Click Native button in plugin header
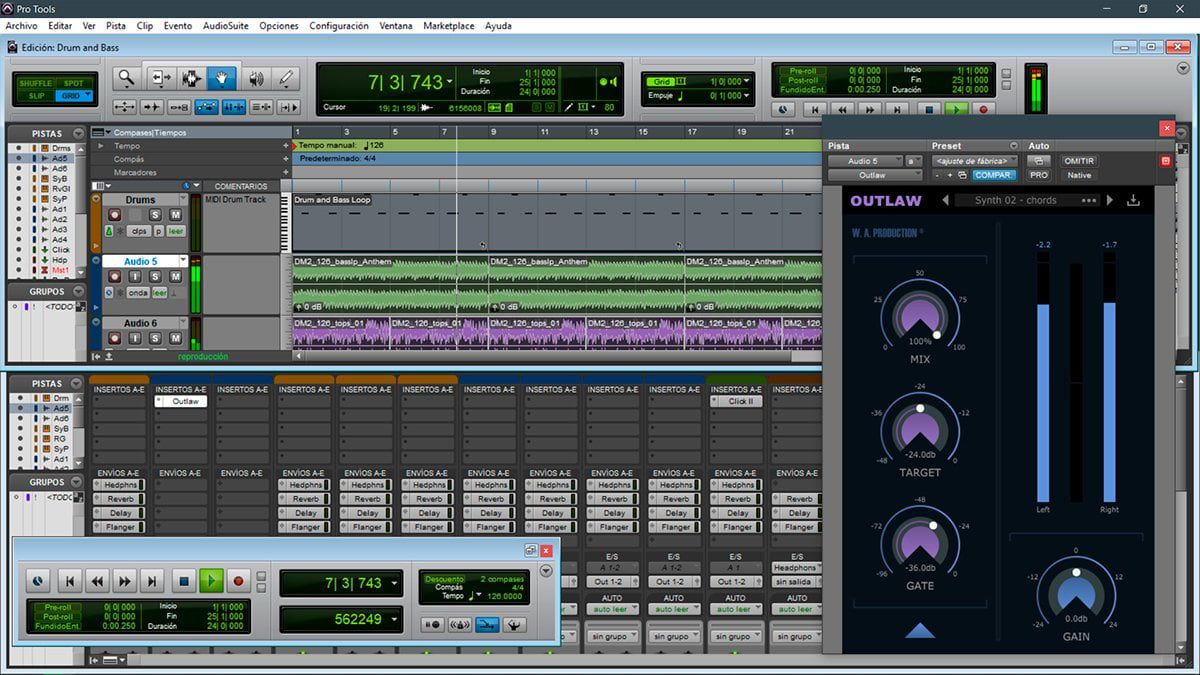Screen dimensions: 1200x675 [x=1079, y=175]
